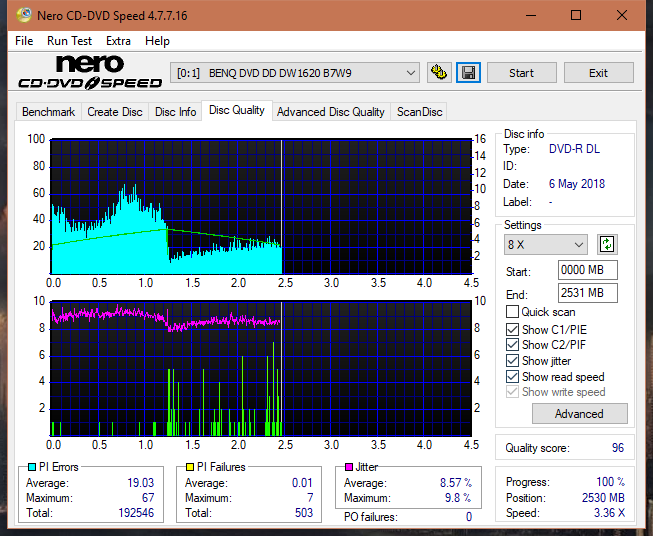The height and width of the screenshot is (536, 653).
Task: Click the Advanced settings button
Action: 579,414
